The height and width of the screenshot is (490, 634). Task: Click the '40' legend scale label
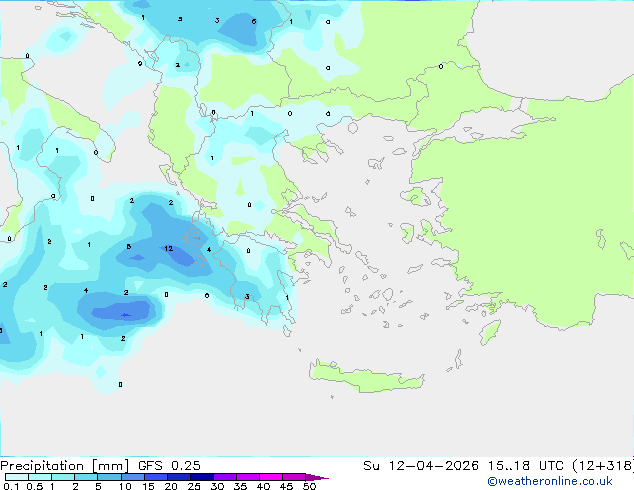263,486
